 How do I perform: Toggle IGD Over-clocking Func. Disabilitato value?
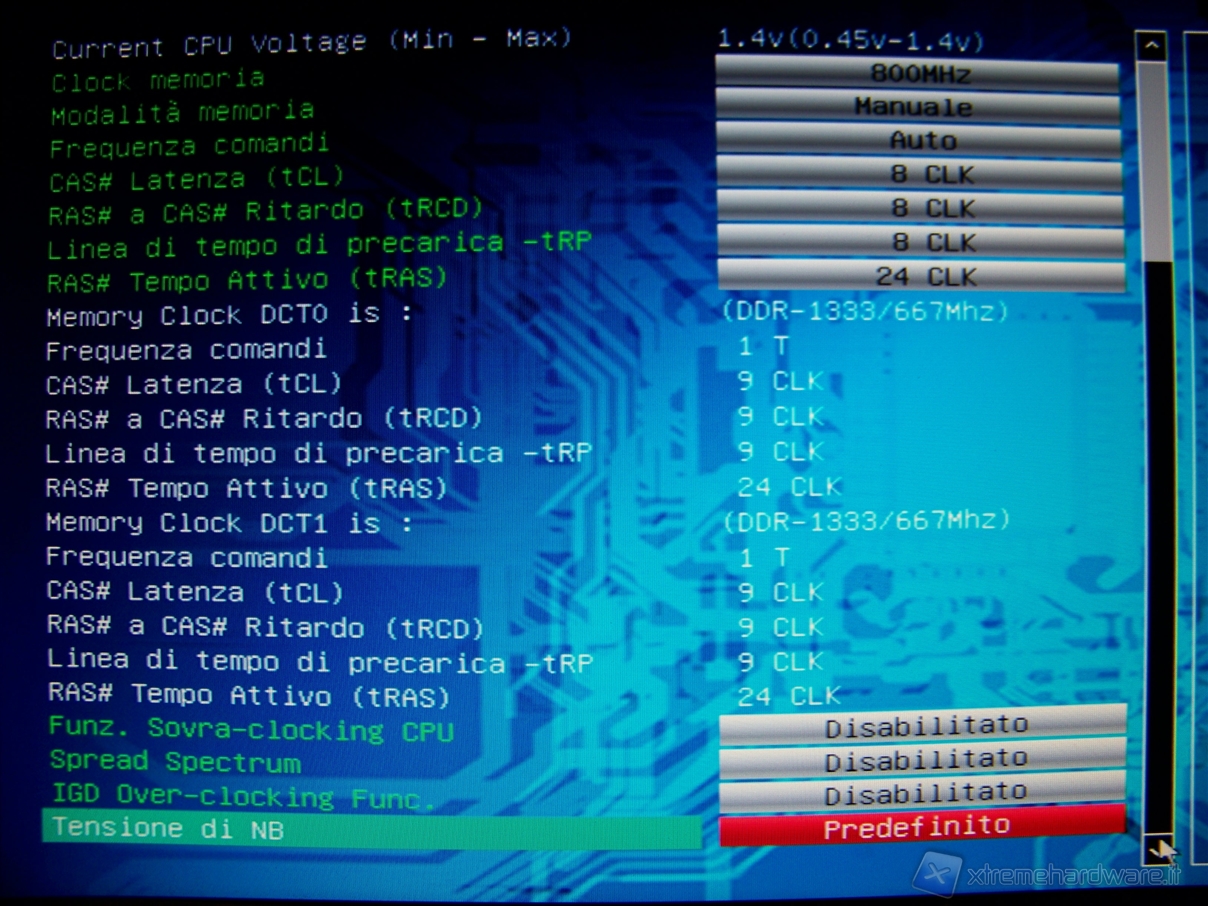point(923,794)
